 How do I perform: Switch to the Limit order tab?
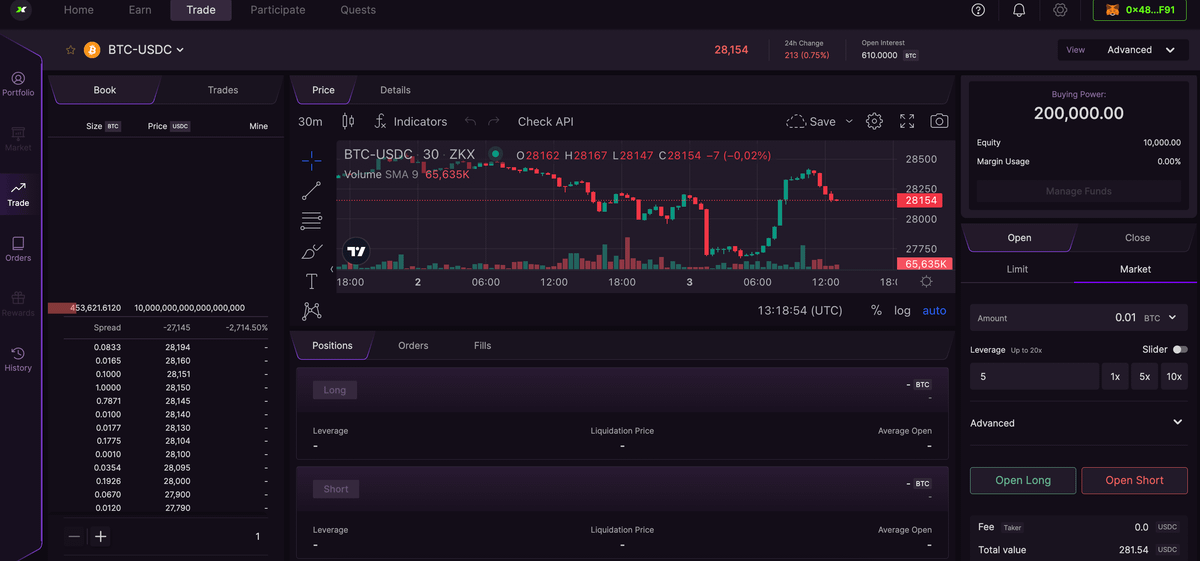point(1017,269)
